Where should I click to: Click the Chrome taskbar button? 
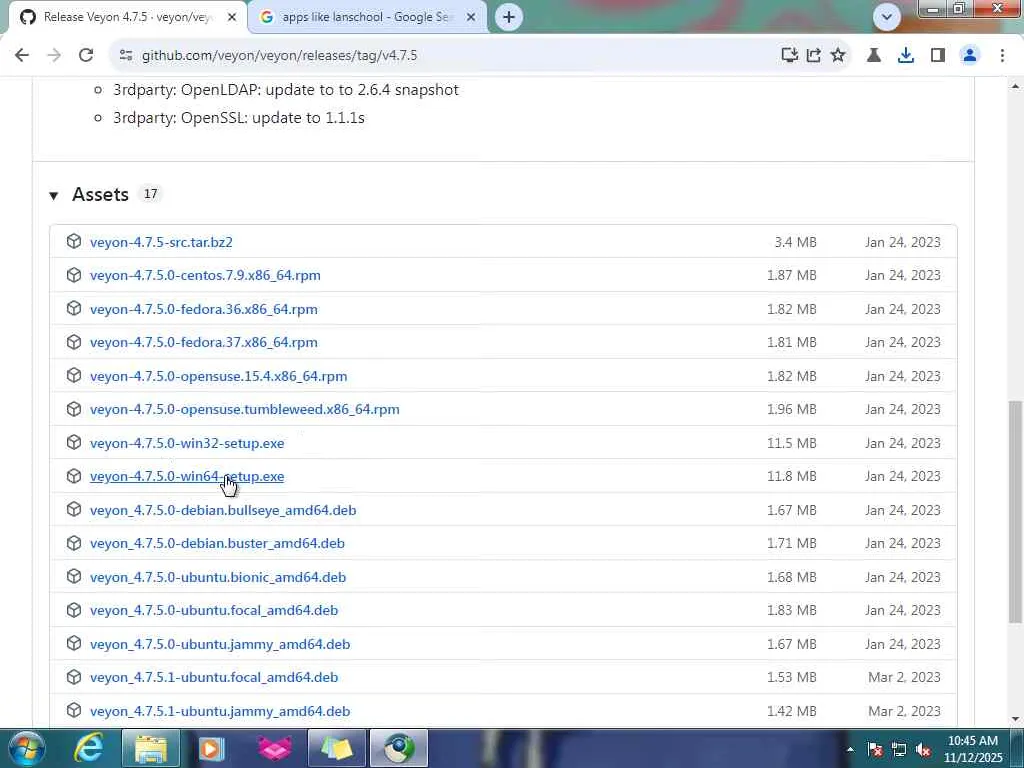[x=399, y=748]
